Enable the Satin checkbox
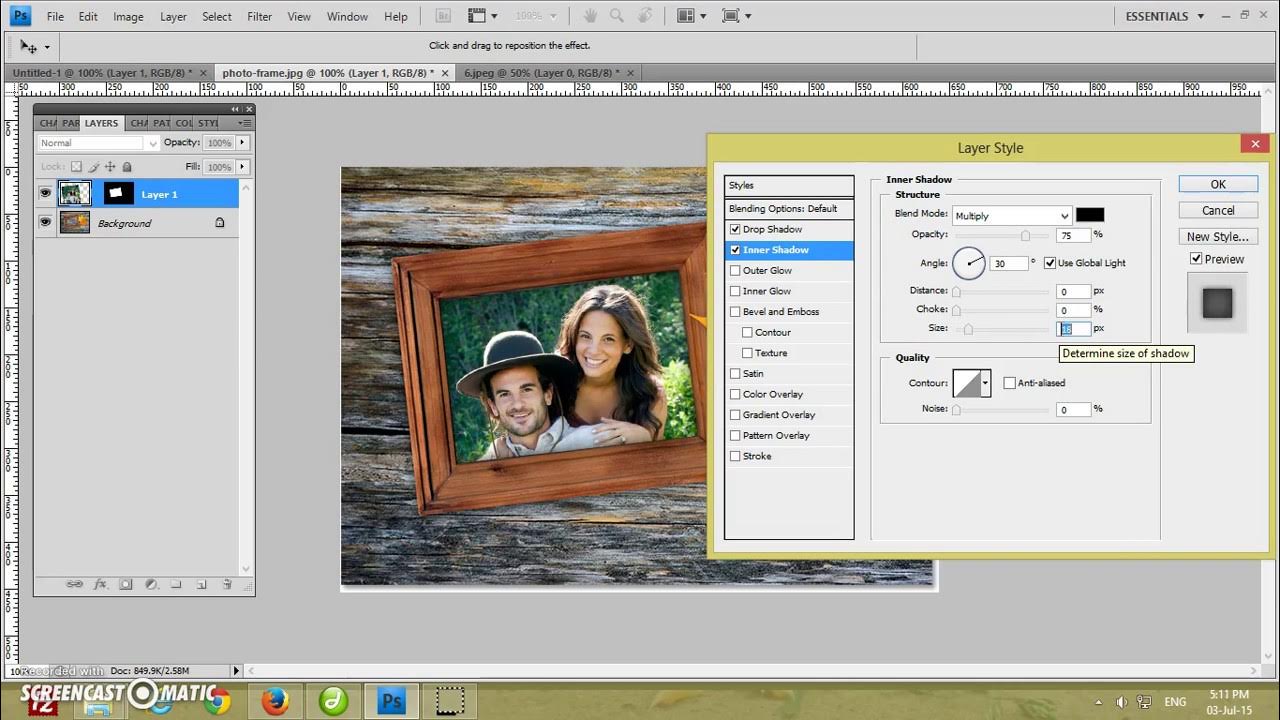 [x=735, y=373]
